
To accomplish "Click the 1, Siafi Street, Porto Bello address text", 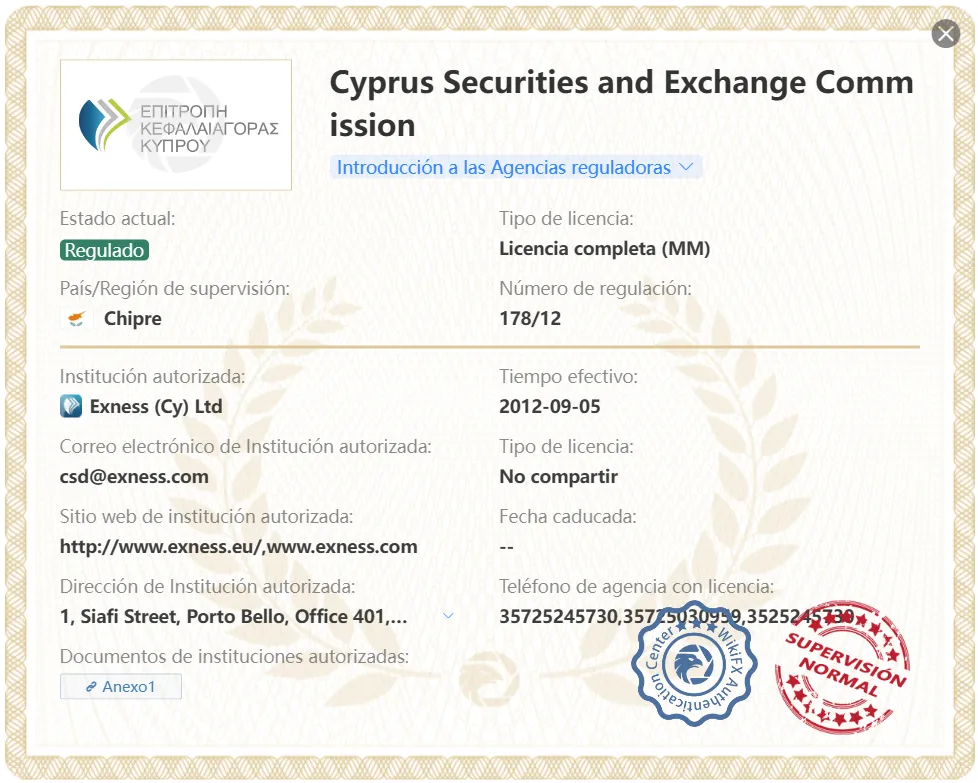I will coord(233,616).
